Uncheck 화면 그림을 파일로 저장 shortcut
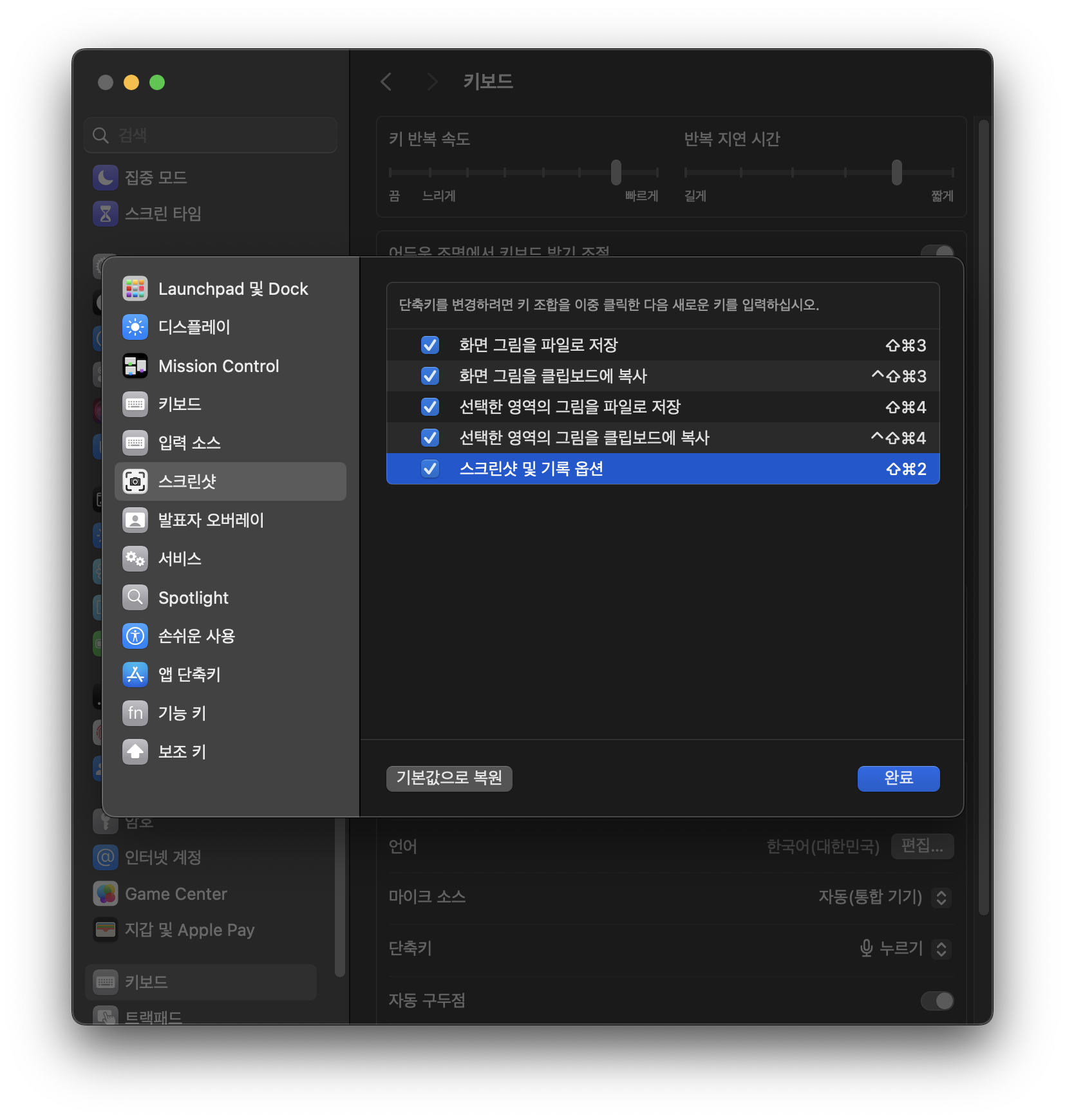The width and height of the screenshot is (1065, 1120). click(429, 345)
